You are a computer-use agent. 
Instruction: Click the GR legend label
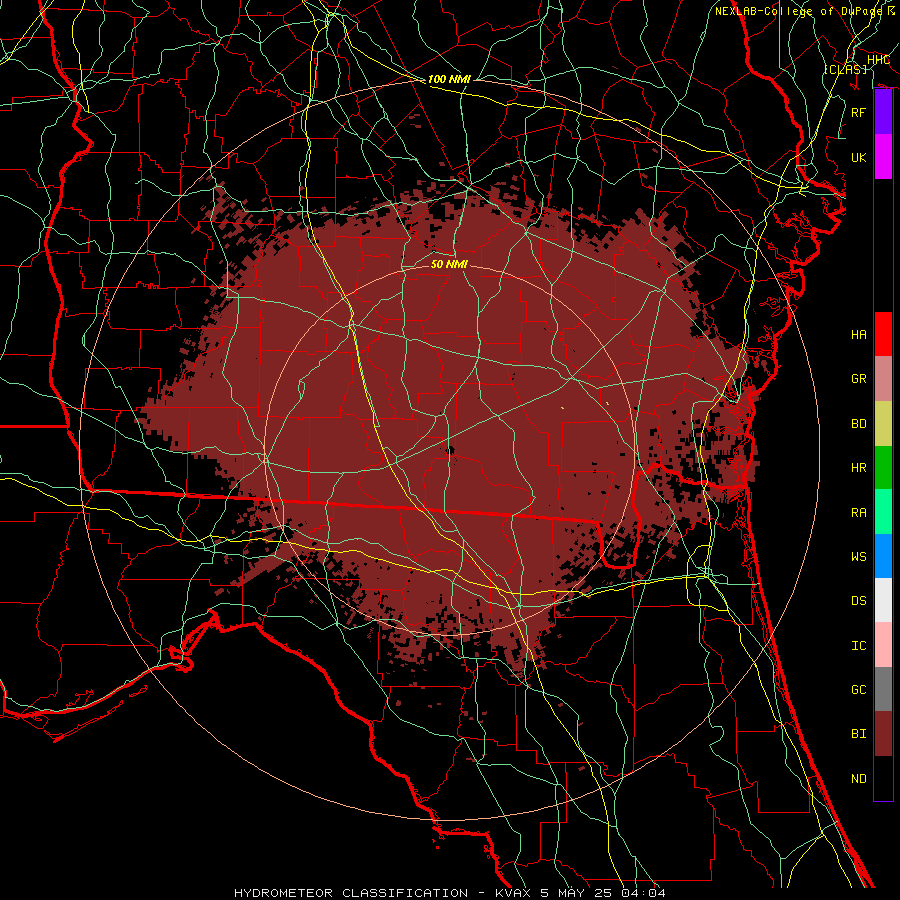coord(859,379)
